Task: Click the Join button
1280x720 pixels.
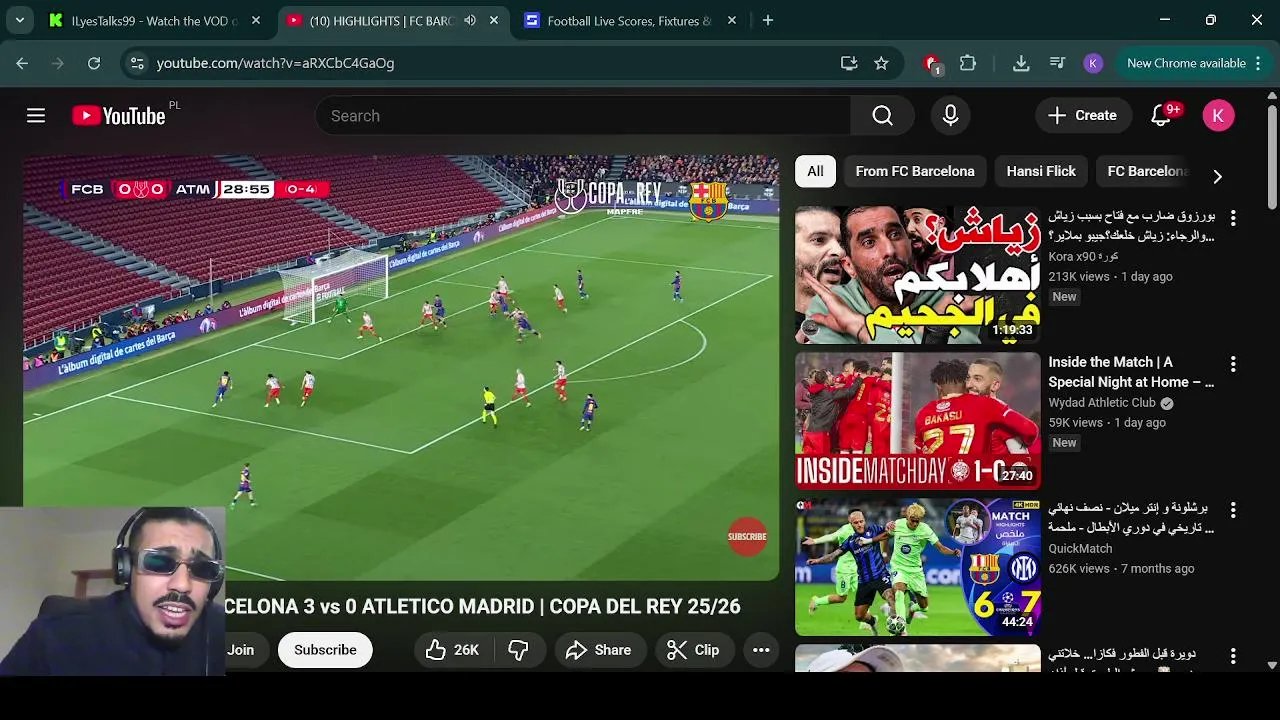Action: (240, 650)
